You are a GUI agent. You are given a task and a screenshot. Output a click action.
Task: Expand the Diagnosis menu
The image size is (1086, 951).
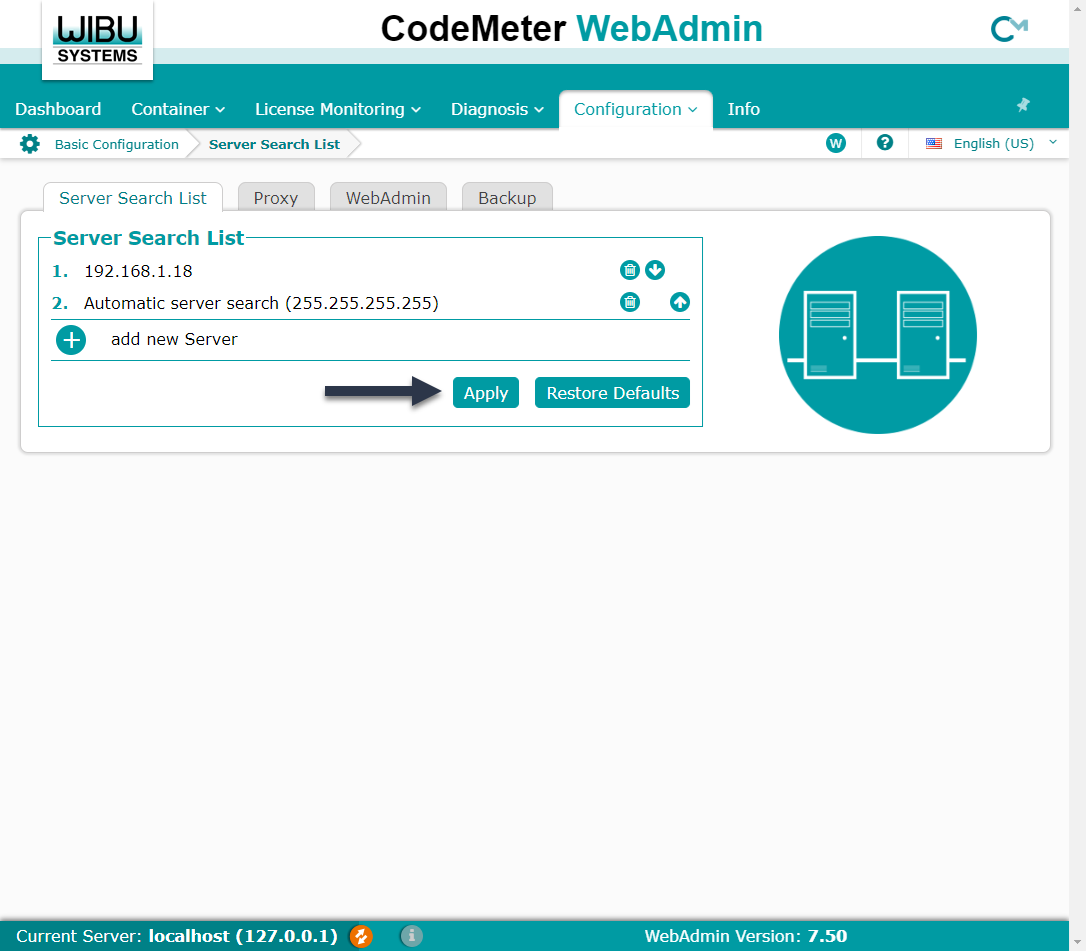tap(497, 109)
